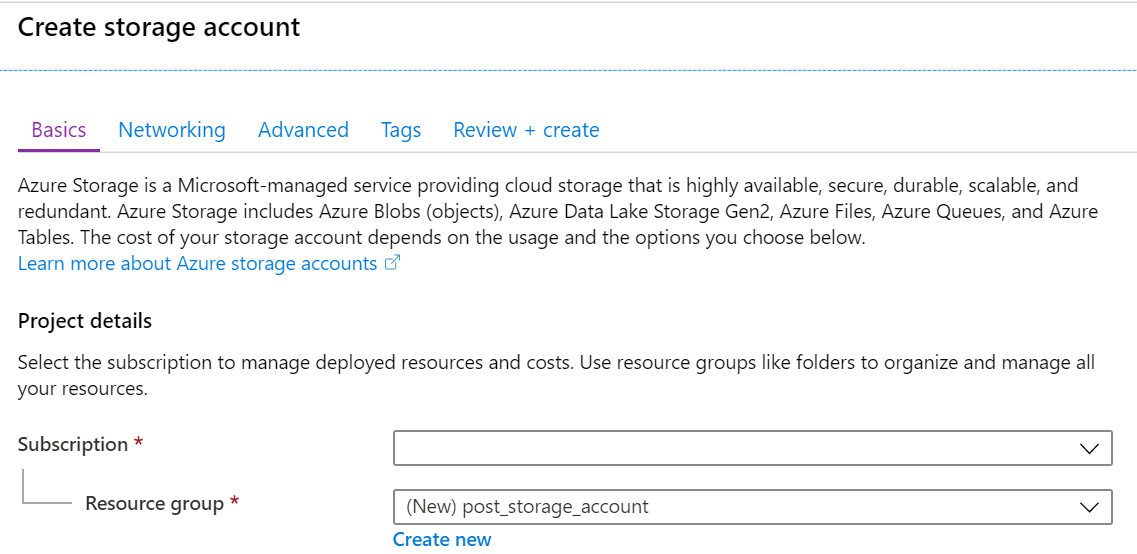
Task: Switch to the Networking tab
Action: pyautogui.click(x=172, y=130)
